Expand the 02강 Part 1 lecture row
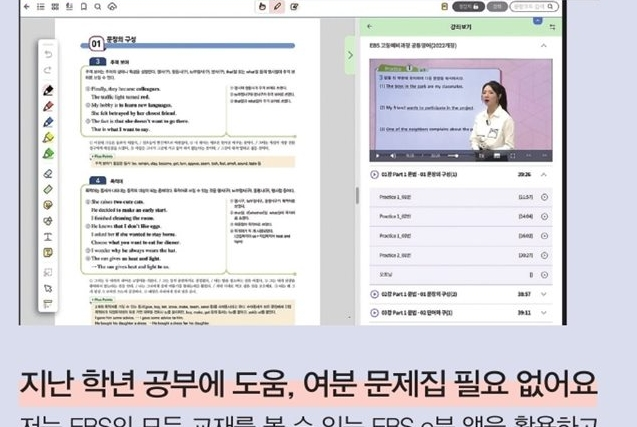The width and height of the screenshot is (637, 427). click(545, 294)
